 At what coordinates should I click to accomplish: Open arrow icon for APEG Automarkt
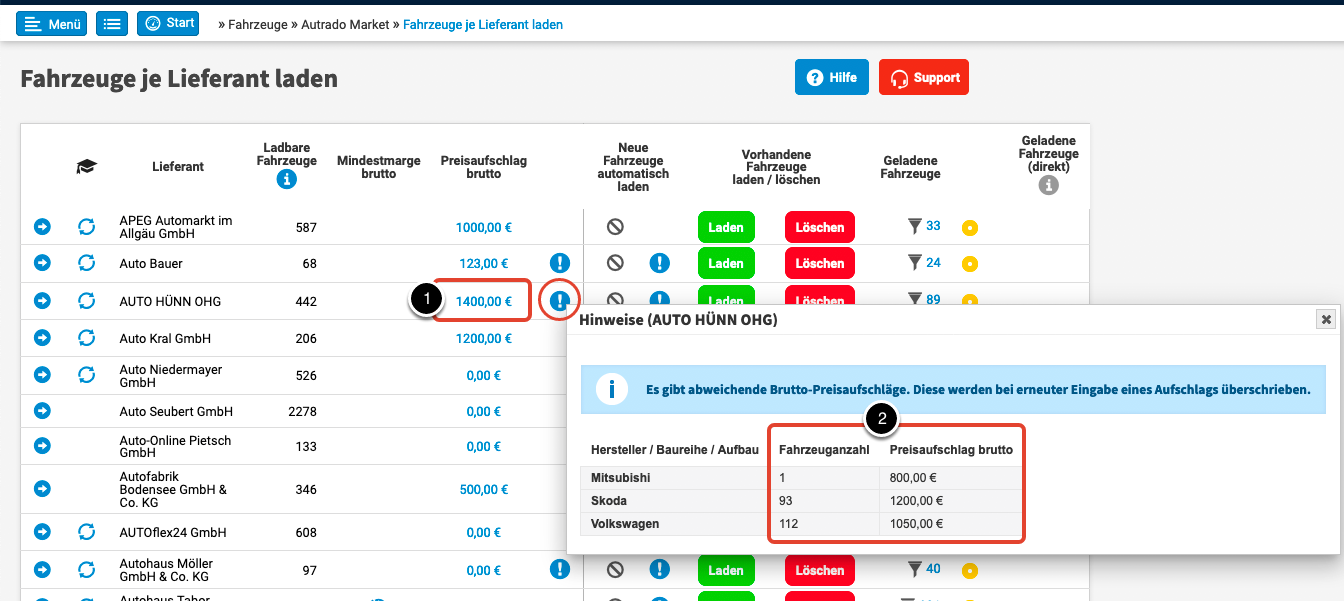click(x=42, y=227)
